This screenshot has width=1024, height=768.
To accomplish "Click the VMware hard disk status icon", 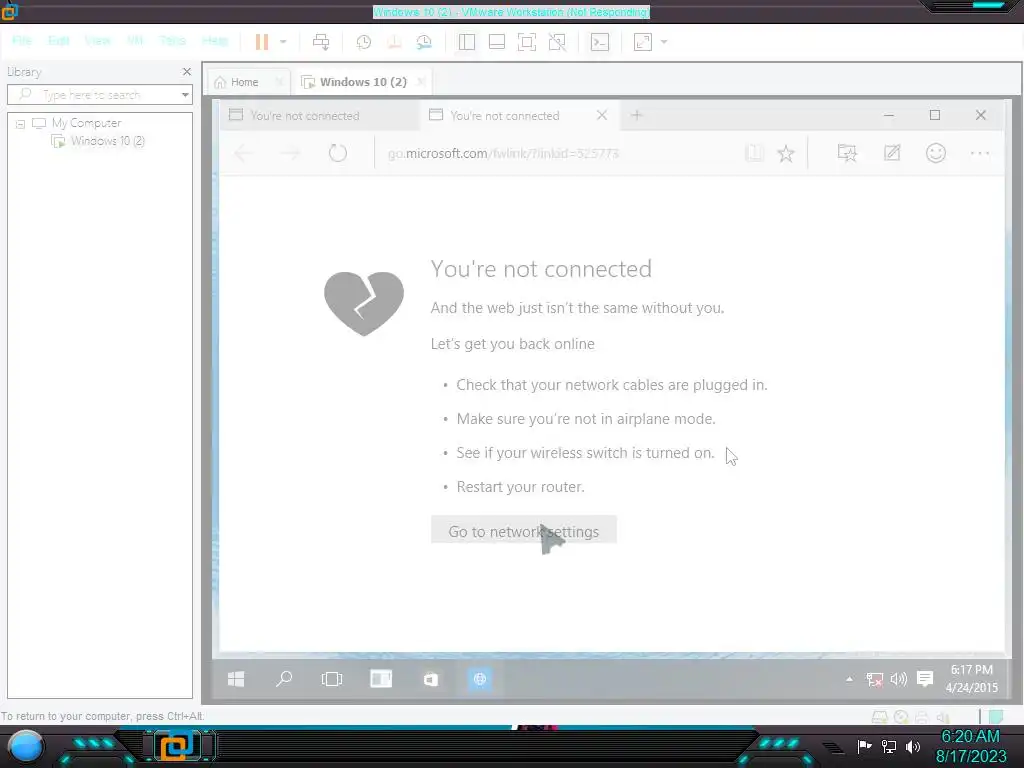I will 880,717.
